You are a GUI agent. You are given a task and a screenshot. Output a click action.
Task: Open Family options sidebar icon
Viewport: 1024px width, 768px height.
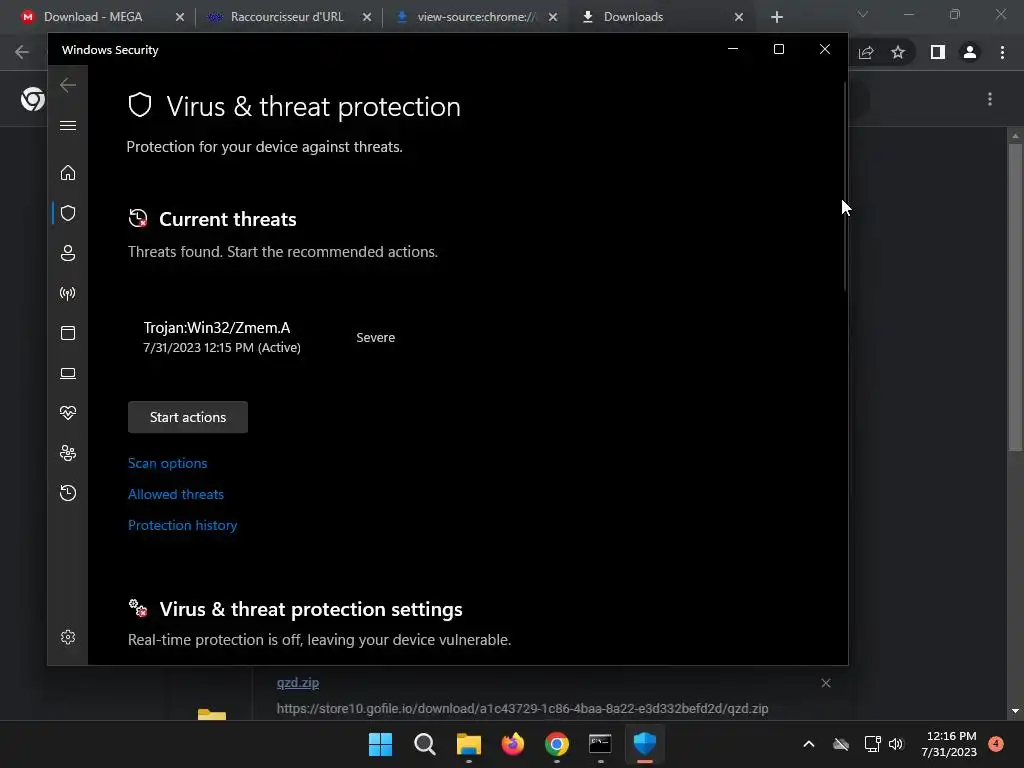(x=68, y=453)
